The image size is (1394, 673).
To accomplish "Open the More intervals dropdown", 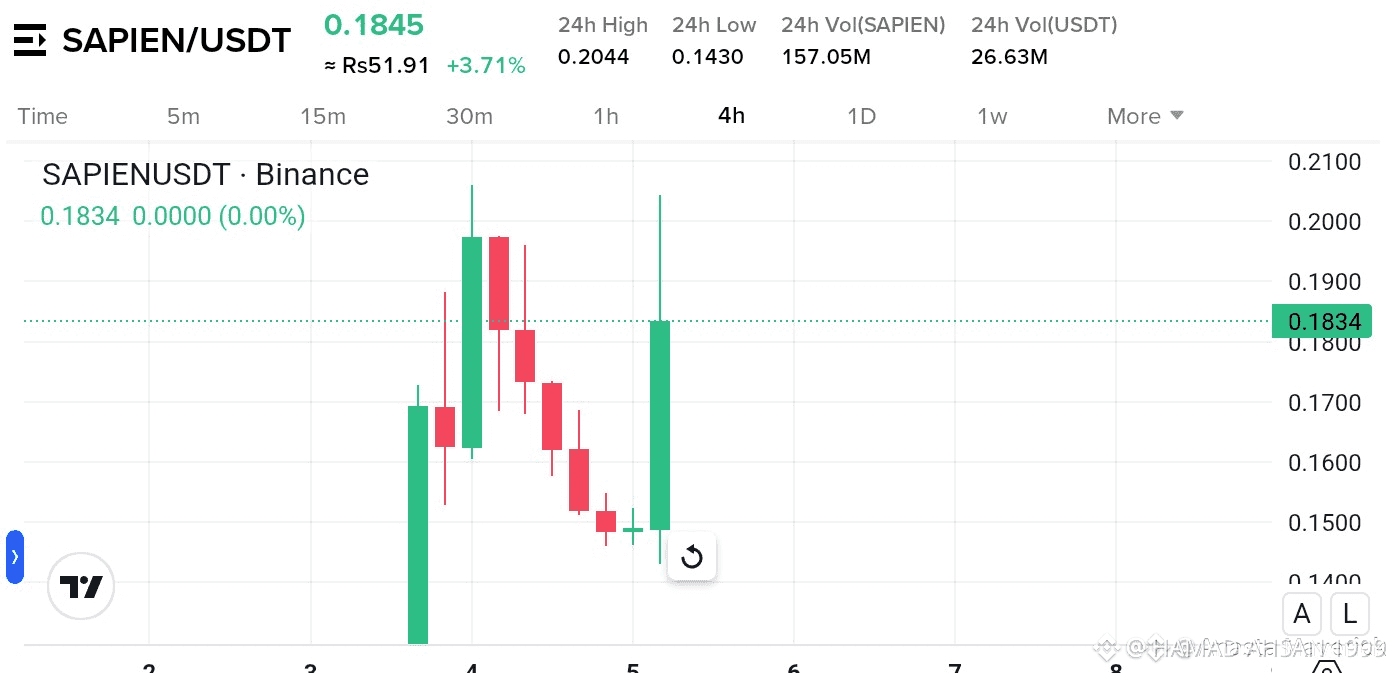I will click(1145, 116).
